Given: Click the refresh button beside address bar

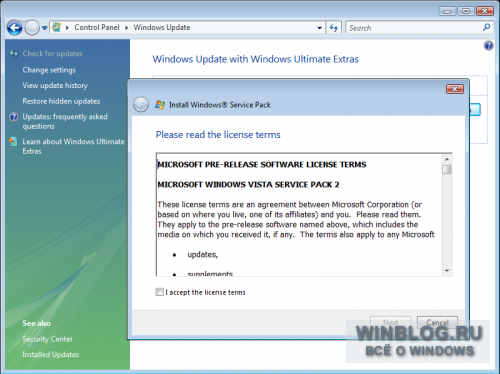Looking at the screenshot, I should click(333, 28).
